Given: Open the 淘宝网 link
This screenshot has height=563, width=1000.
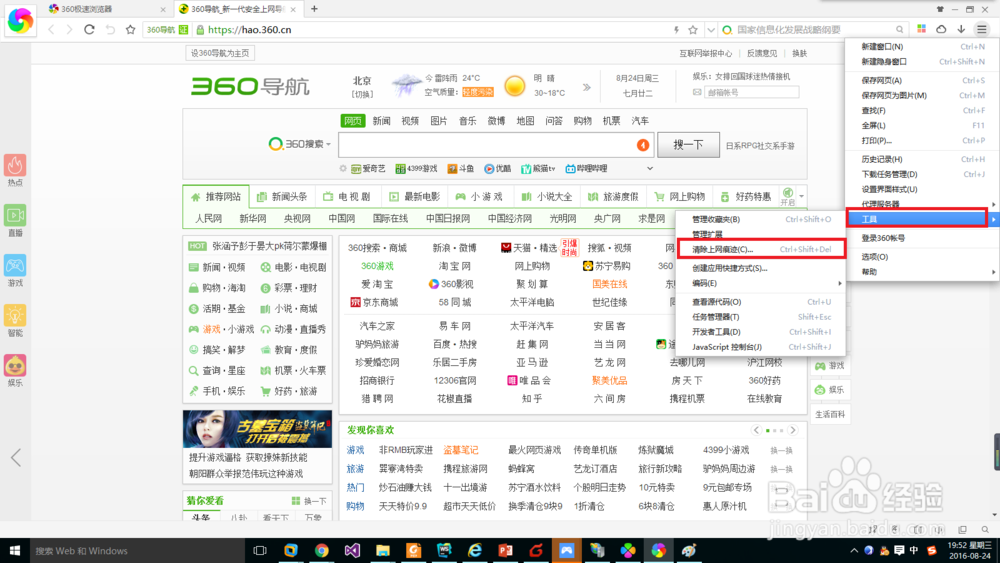Looking at the screenshot, I should pos(454,266).
